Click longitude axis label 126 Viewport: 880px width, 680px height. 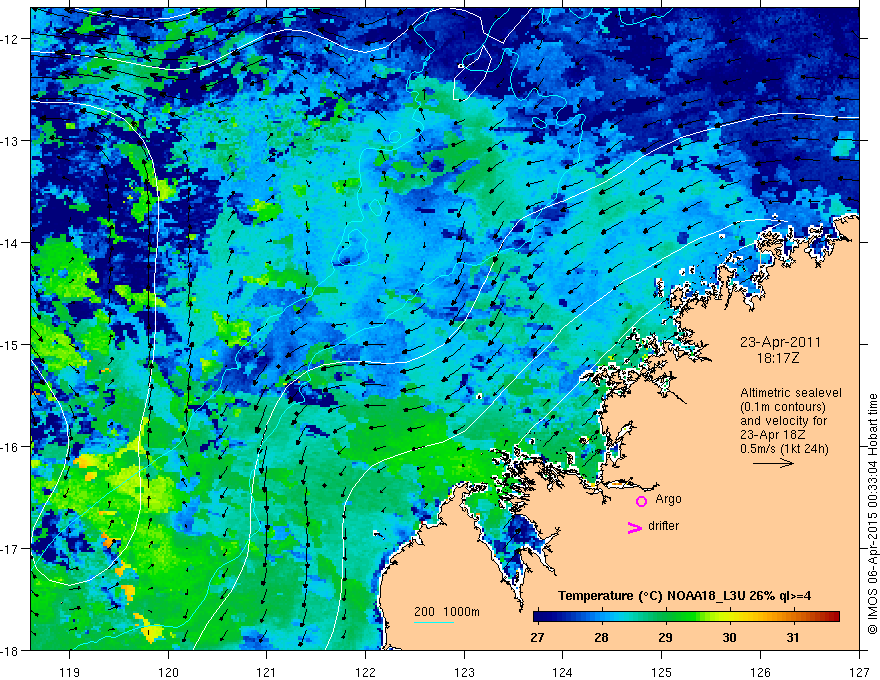(x=760, y=672)
